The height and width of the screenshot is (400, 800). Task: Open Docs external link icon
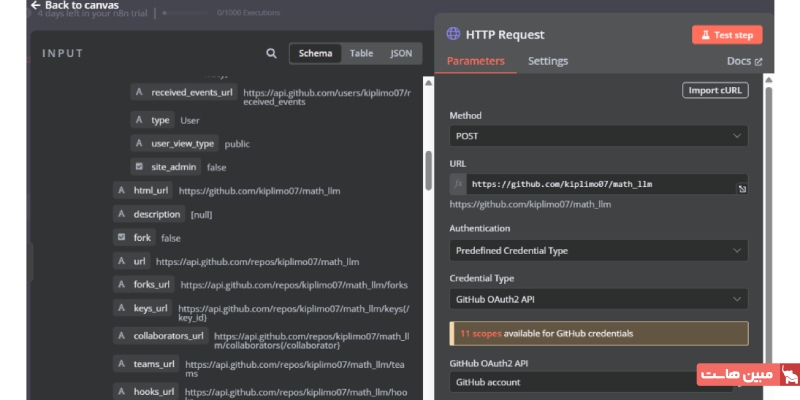point(758,61)
